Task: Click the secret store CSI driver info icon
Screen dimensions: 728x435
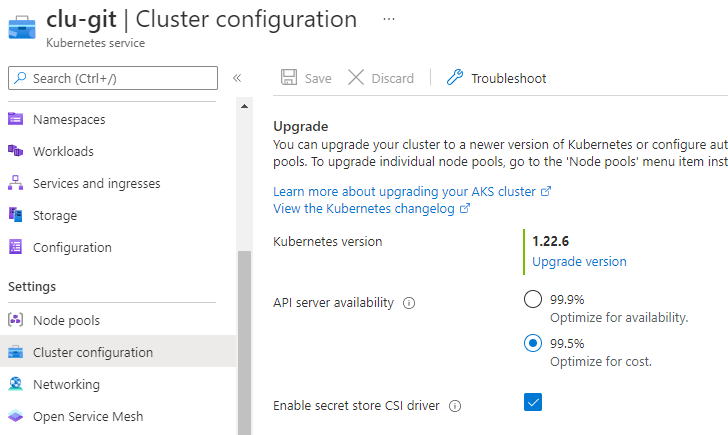Action: click(455, 406)
